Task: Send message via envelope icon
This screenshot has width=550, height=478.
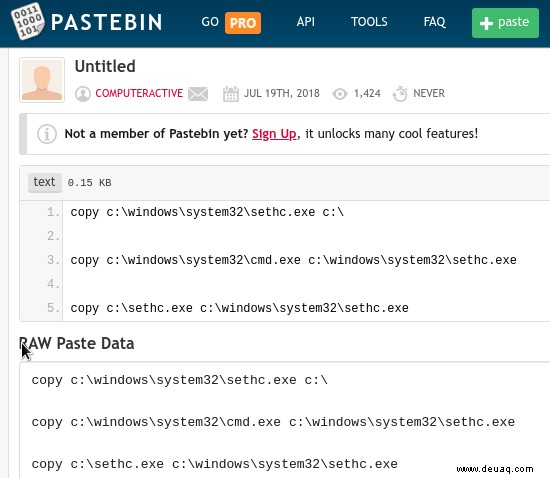Action: click(198, 94)
